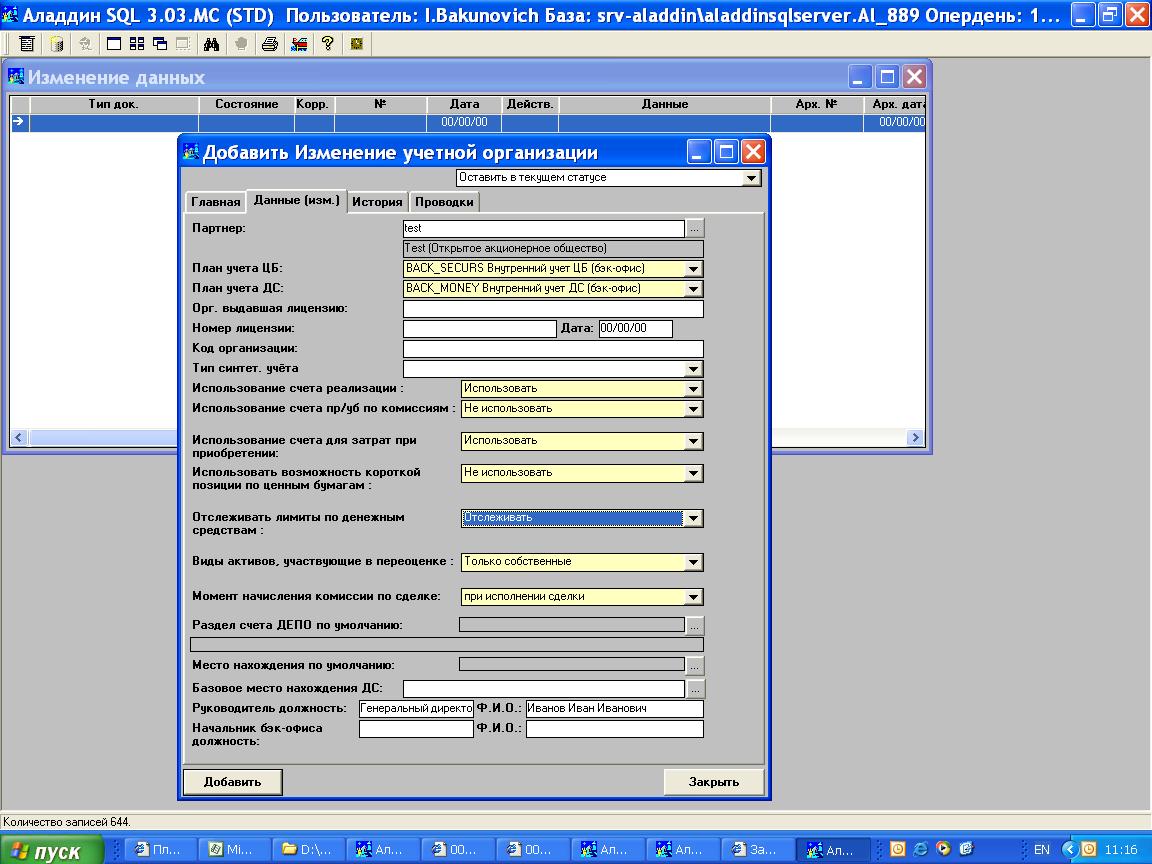Open Internet Explorer from the quick launch
The width and height of the screenshot is (1152, 864).
point(920,849)
